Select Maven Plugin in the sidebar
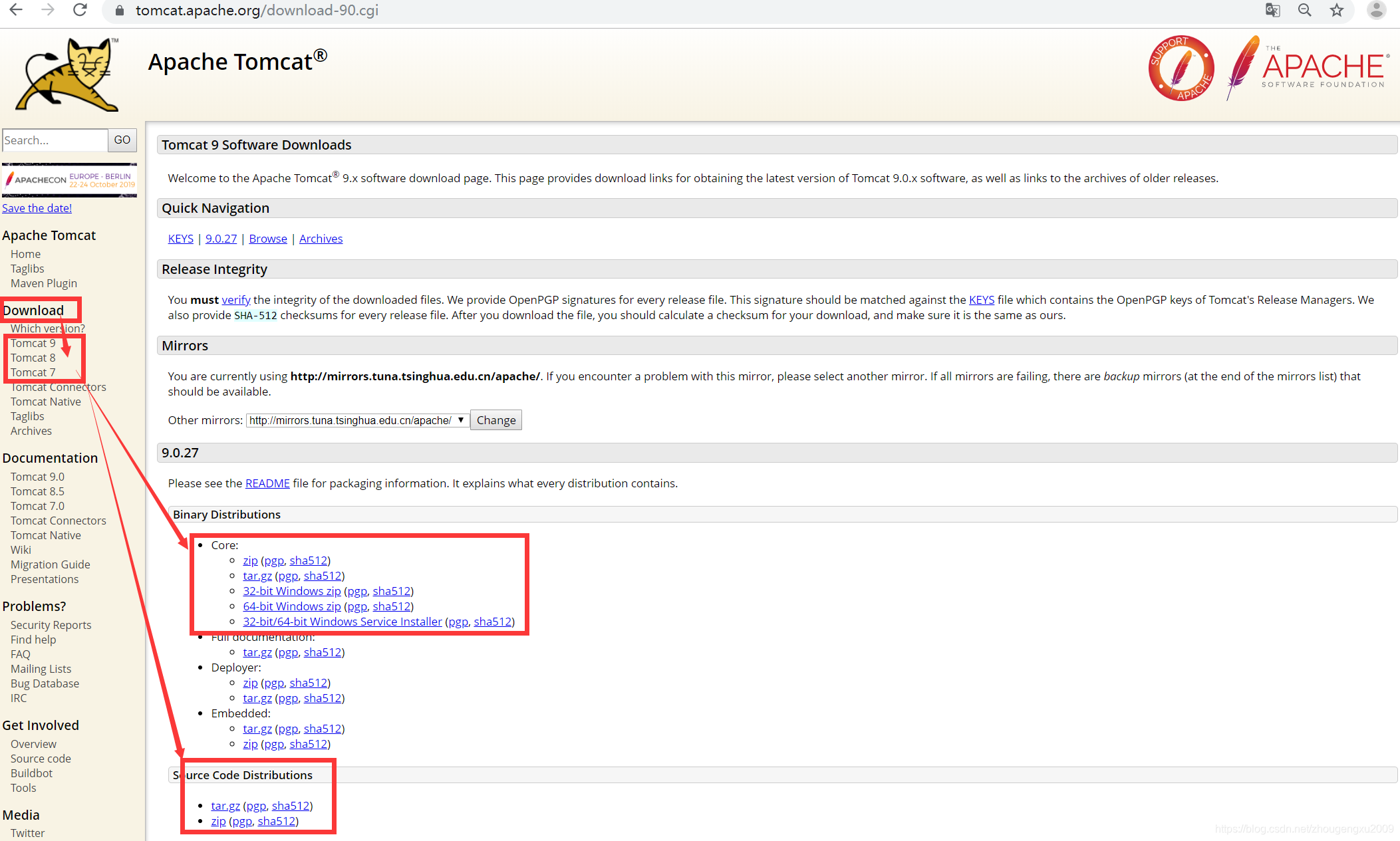Screen dimensions: 1400x841 (x=44, y=283)
